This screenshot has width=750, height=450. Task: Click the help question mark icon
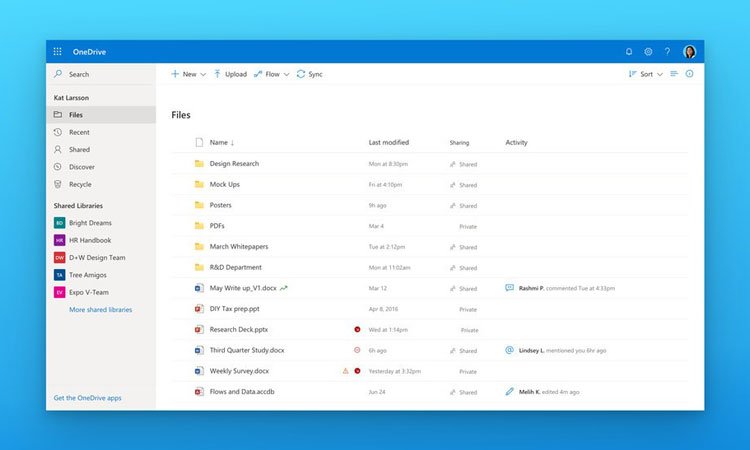point(667,51)
